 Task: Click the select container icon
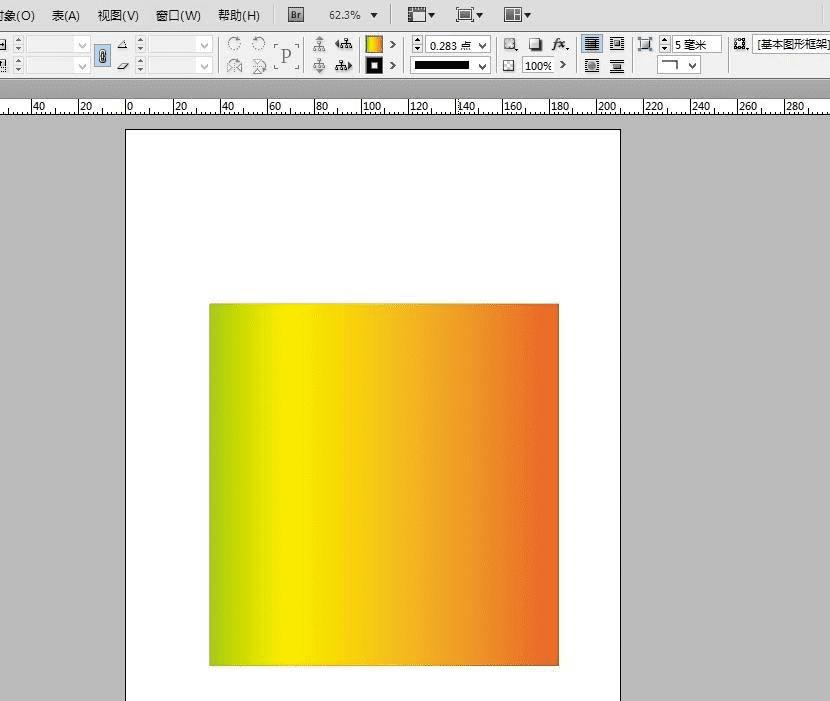319,45
